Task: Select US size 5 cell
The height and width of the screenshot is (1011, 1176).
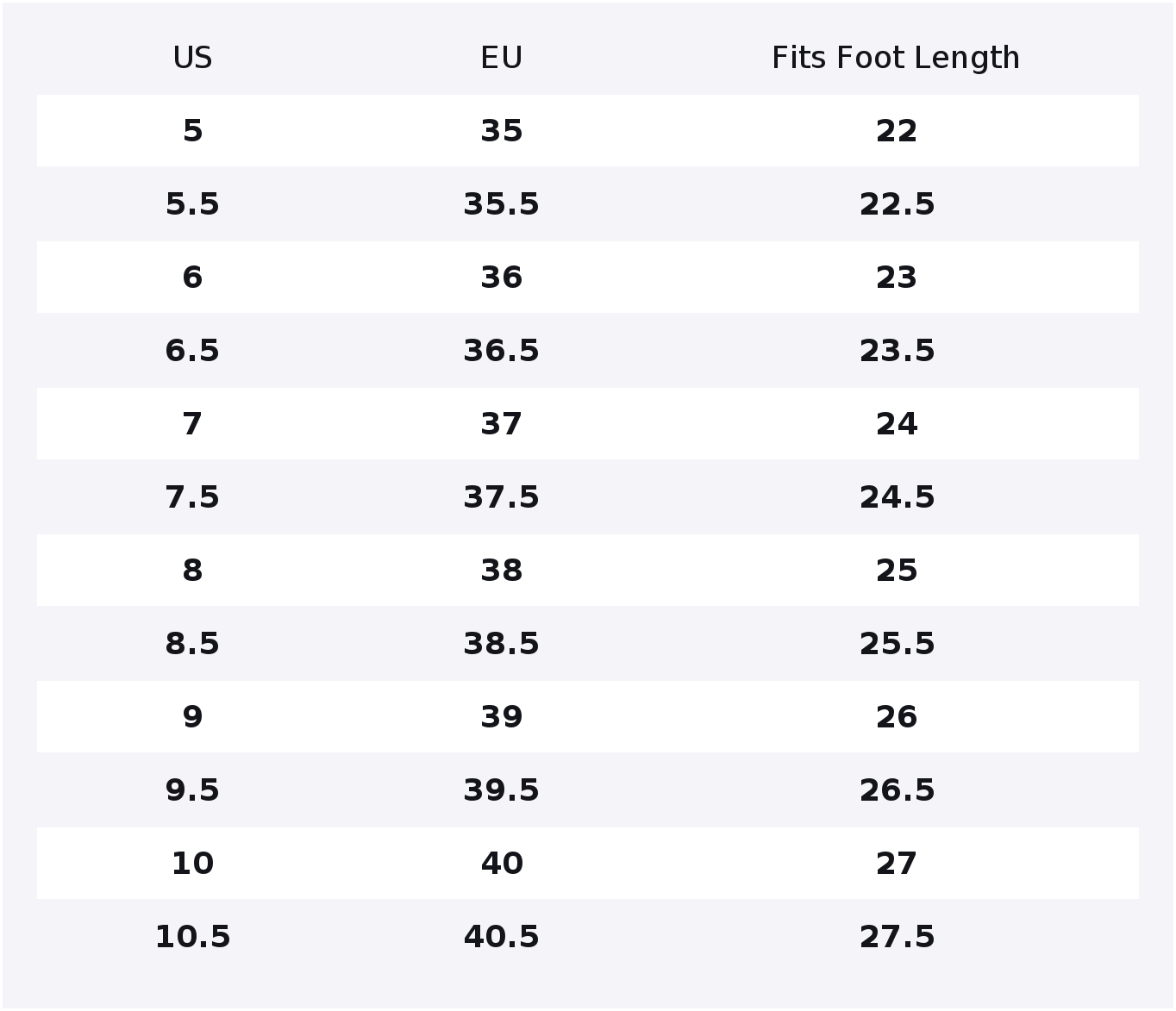Action: 192,131
